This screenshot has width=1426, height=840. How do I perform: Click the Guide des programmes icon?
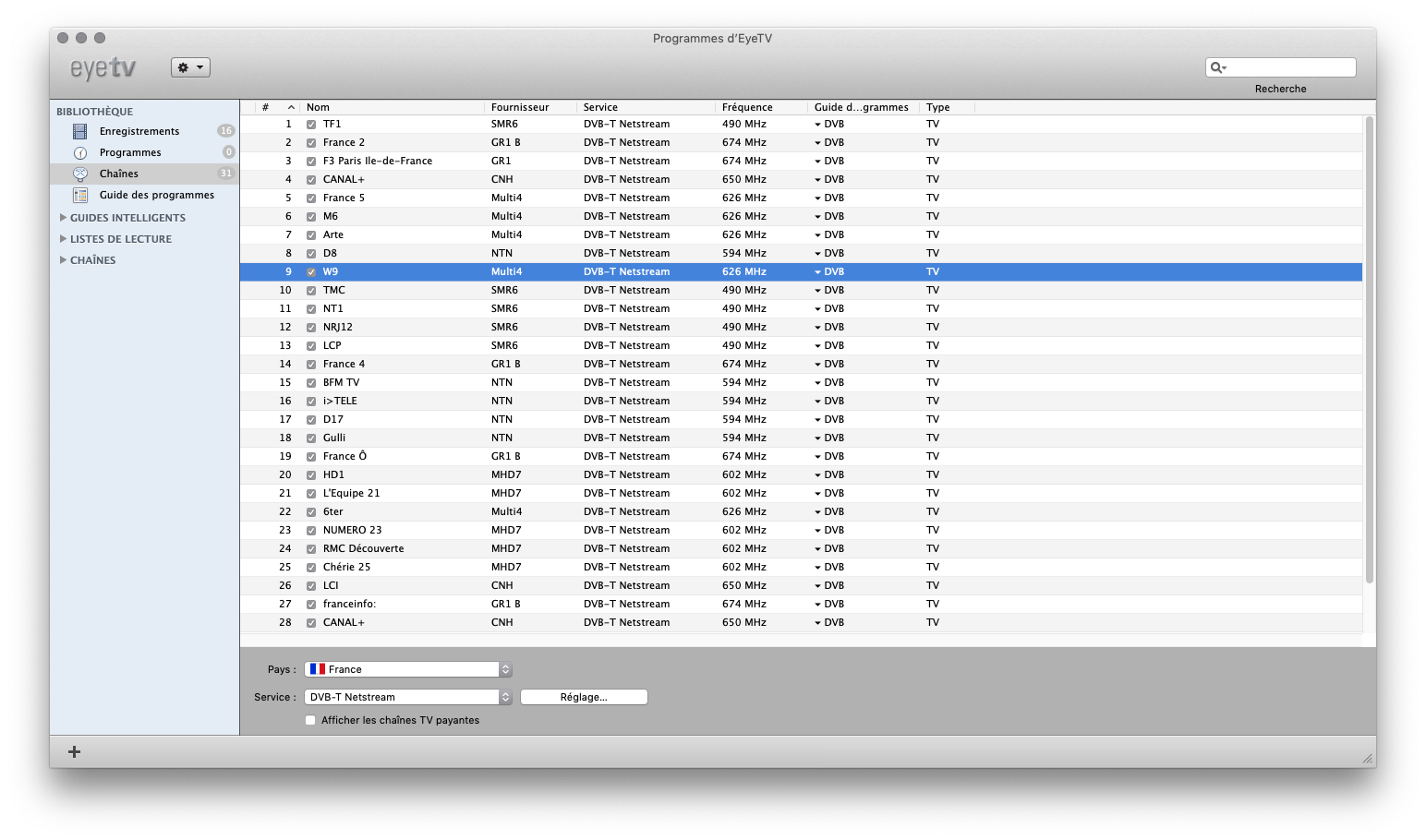pos(80,195)
